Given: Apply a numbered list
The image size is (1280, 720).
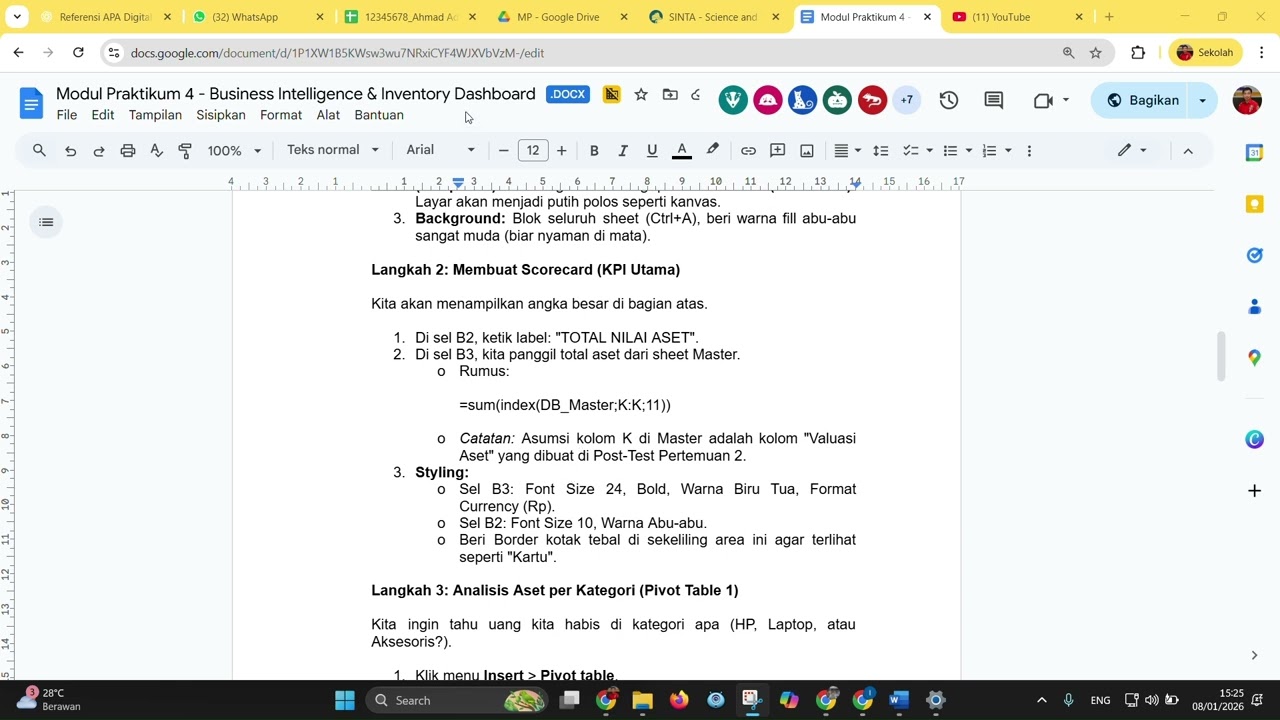Looking at the screenshot, I should [x=990, y=150].
